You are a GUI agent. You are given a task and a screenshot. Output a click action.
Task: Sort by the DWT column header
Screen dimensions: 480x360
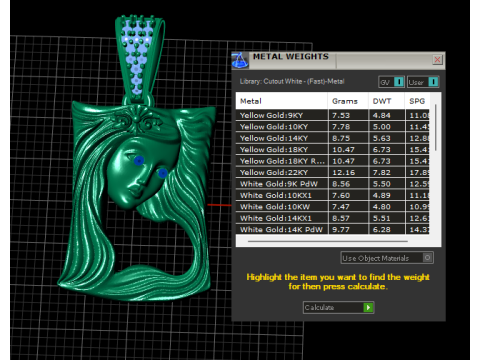click(x=387, y=101)
